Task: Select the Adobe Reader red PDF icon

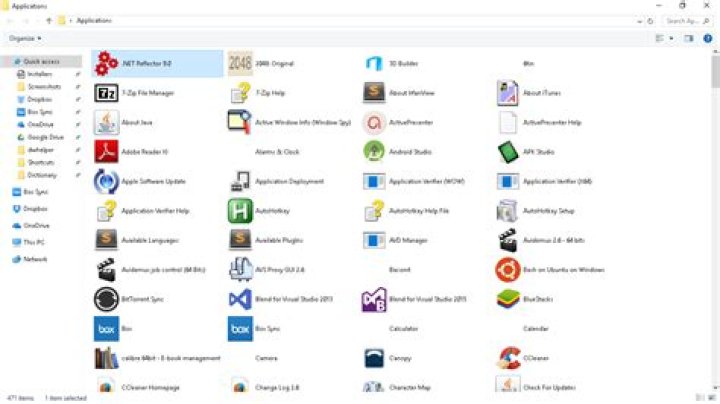Action: 106,152
